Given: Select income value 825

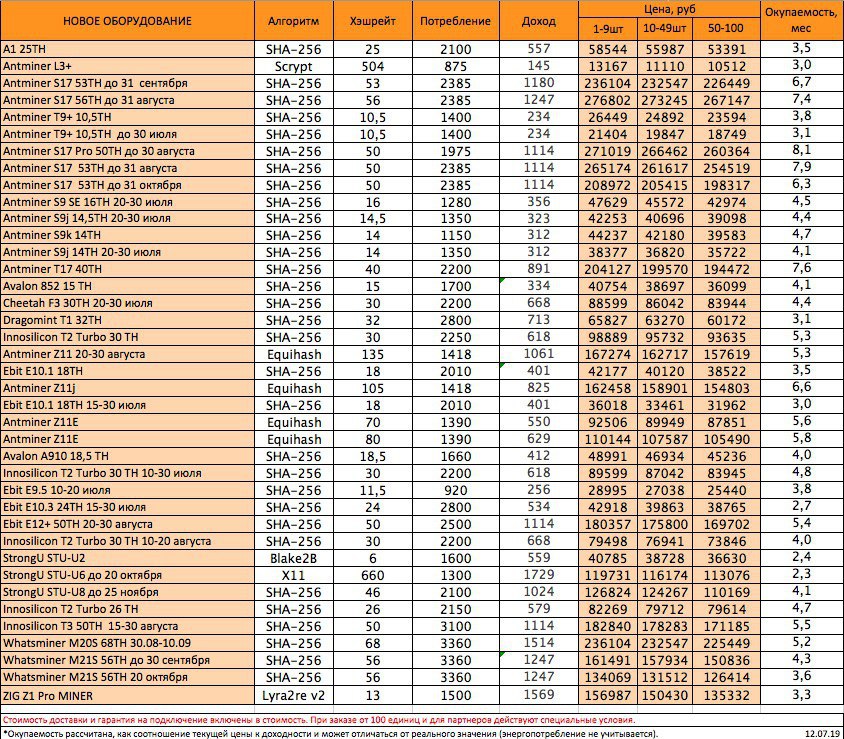Looking at the screenshot, I should pyautogui.click(x=538, y=388).
